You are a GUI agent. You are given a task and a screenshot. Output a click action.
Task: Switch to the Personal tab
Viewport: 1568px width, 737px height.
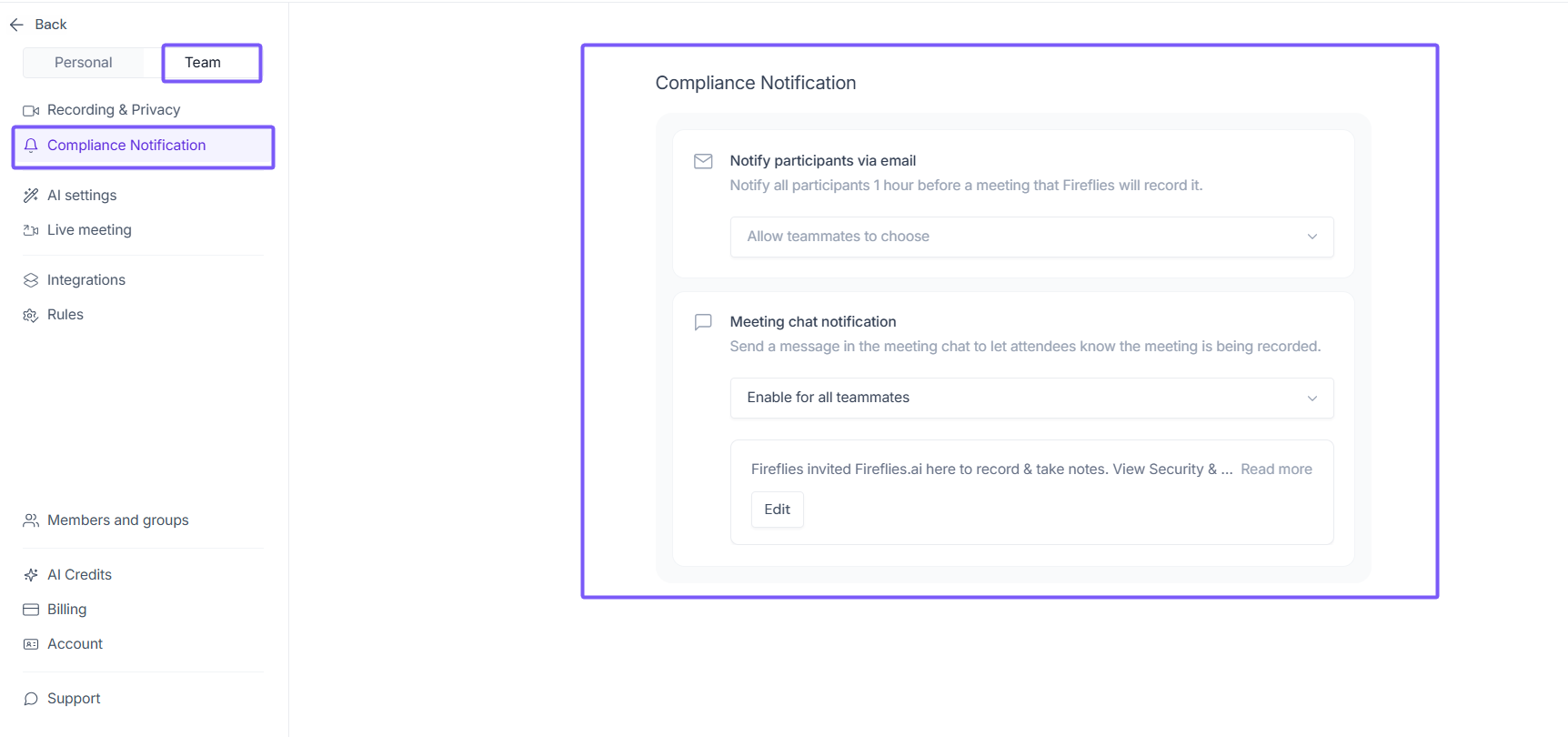pos(84,63)
